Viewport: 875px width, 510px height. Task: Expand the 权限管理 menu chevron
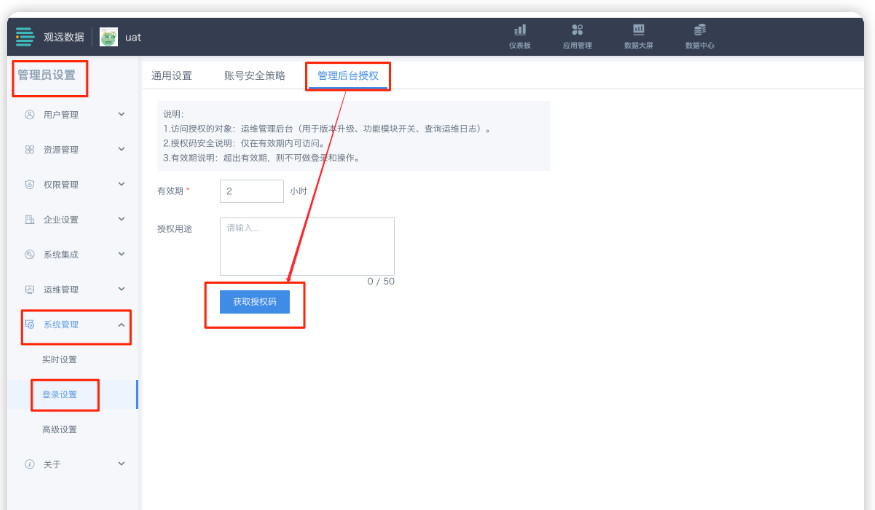click(121, 184)
